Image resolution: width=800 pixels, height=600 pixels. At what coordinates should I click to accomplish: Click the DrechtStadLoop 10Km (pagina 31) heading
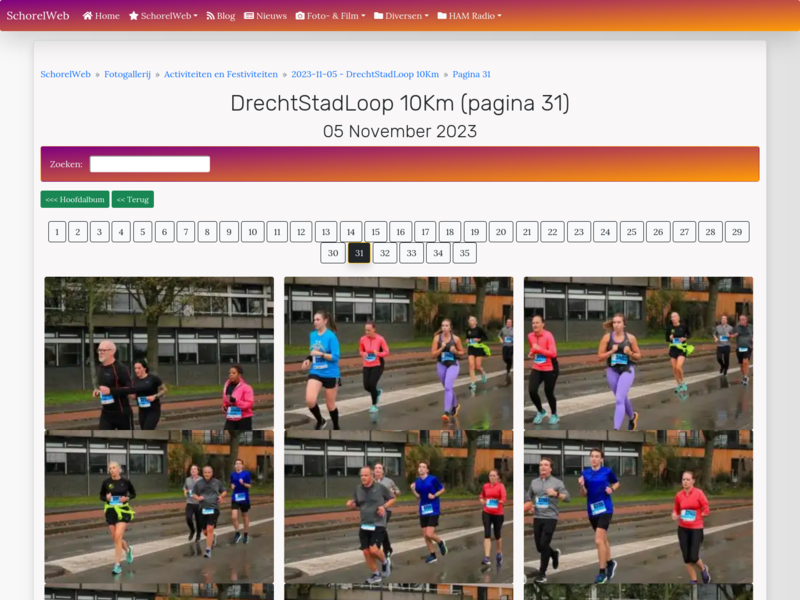pyautogui.click(x=400, y=103)
